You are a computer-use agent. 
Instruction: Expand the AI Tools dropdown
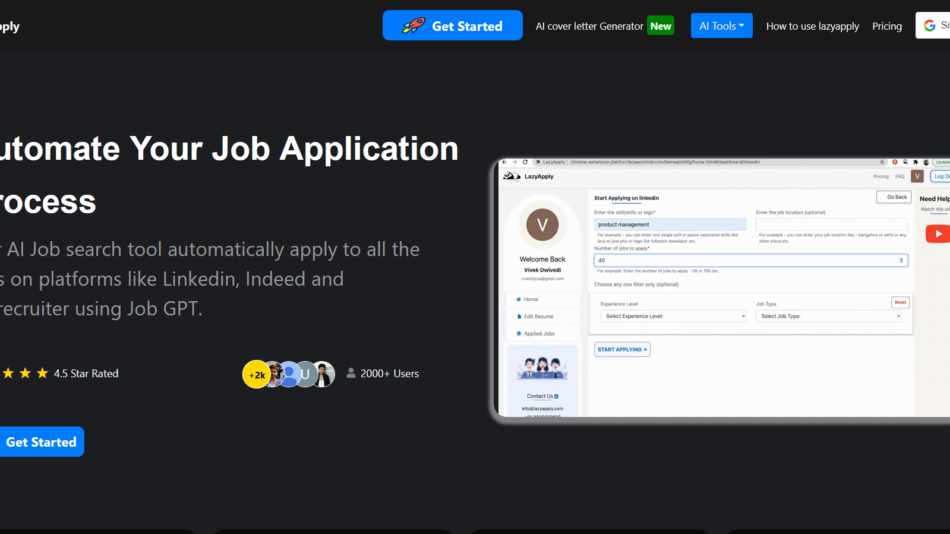(722, 25)
